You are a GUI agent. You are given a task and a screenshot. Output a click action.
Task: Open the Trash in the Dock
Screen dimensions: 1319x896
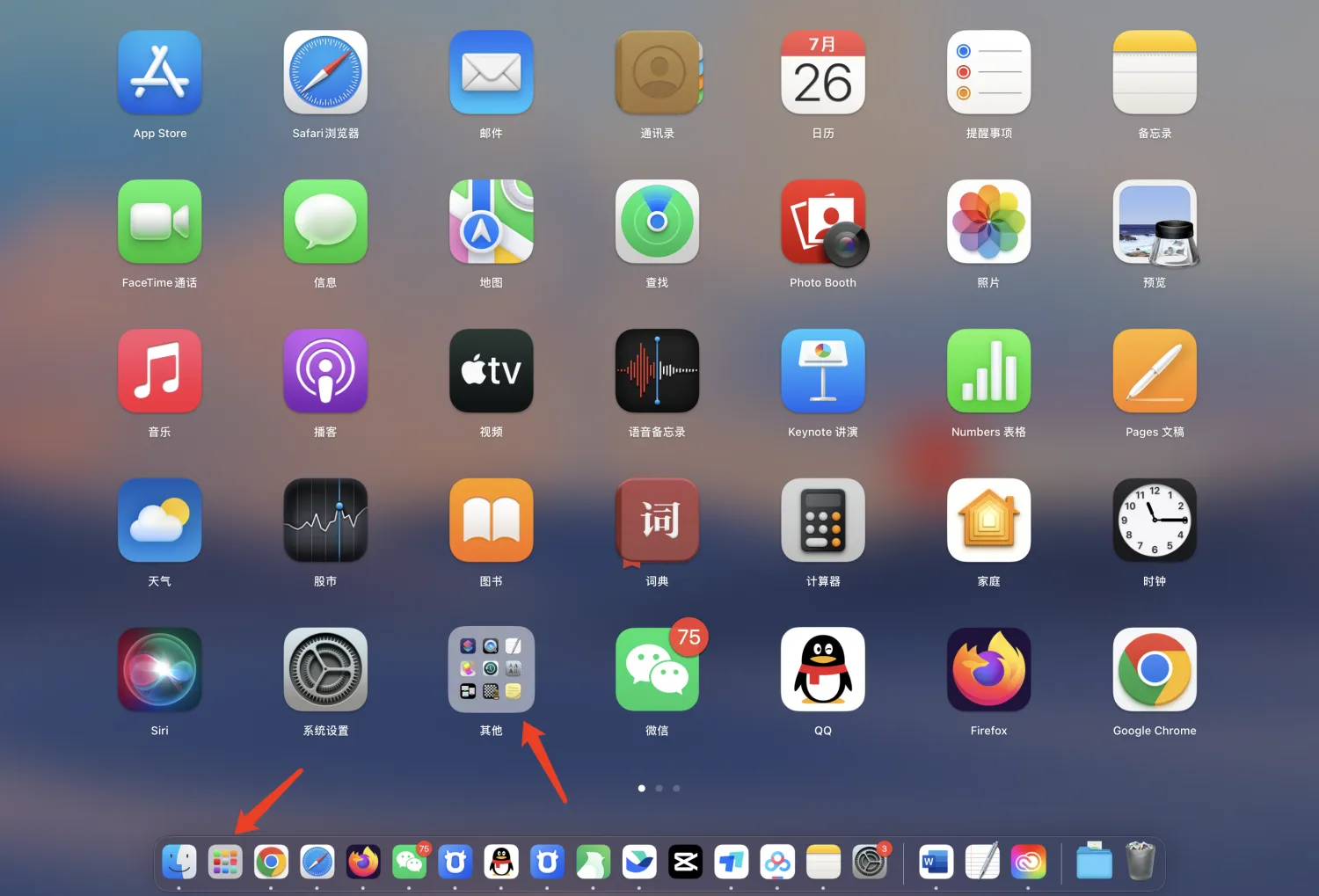pos(1140,861)
